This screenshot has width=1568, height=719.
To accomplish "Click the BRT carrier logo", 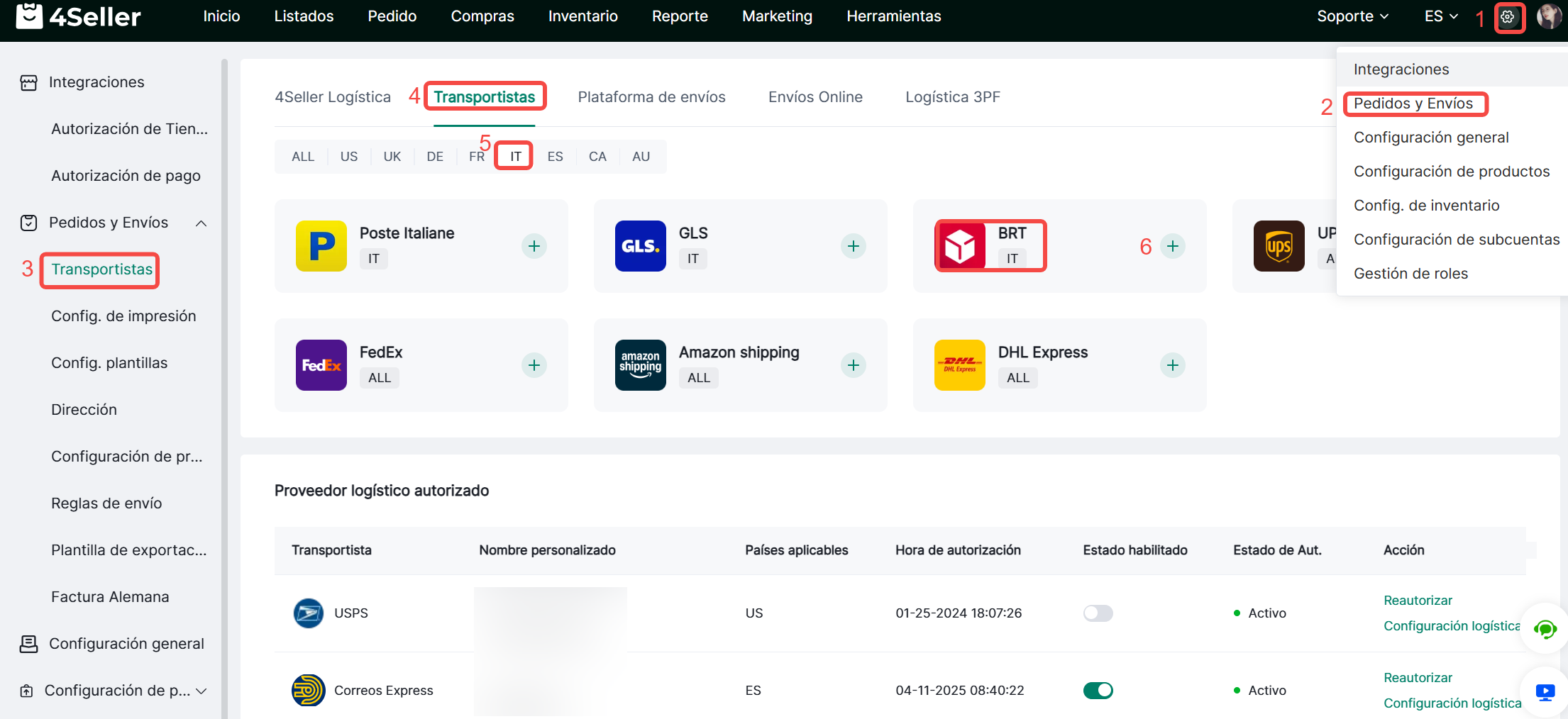I will [960, 246].
